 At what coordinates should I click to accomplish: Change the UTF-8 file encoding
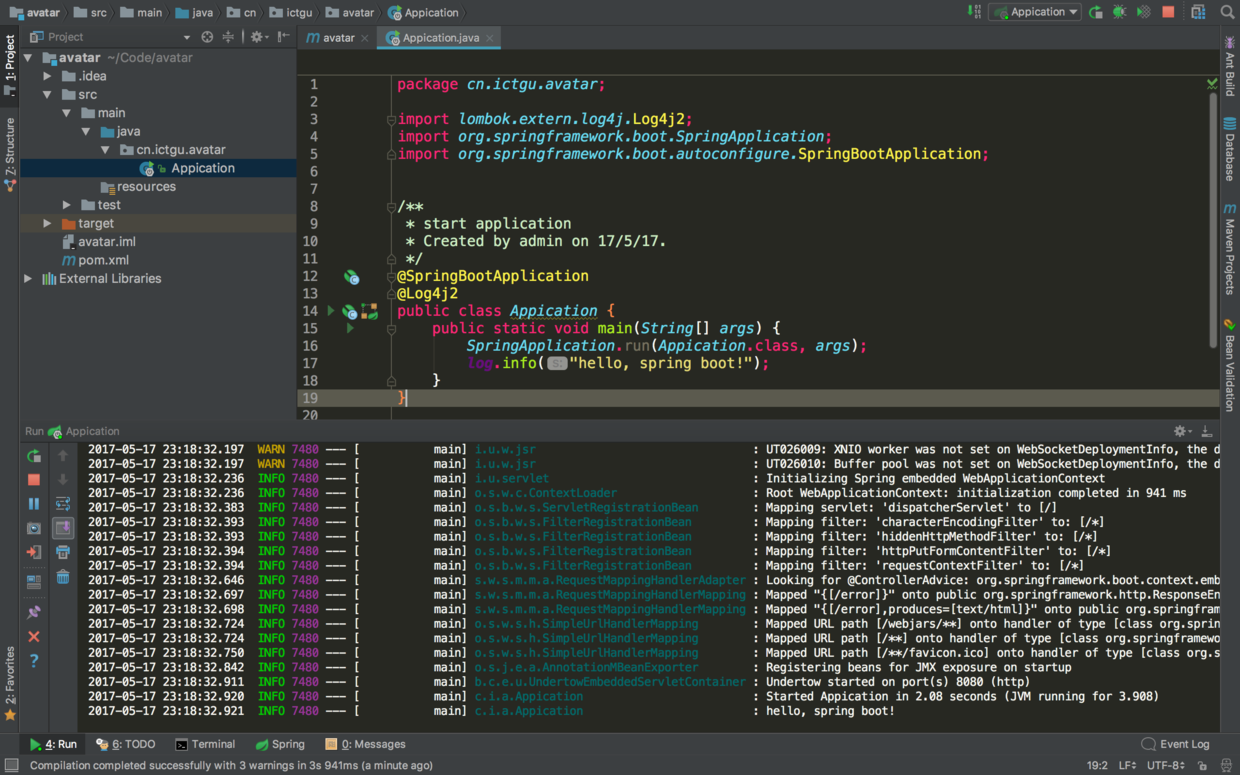pyautogui.click(x=1175, y=764)
